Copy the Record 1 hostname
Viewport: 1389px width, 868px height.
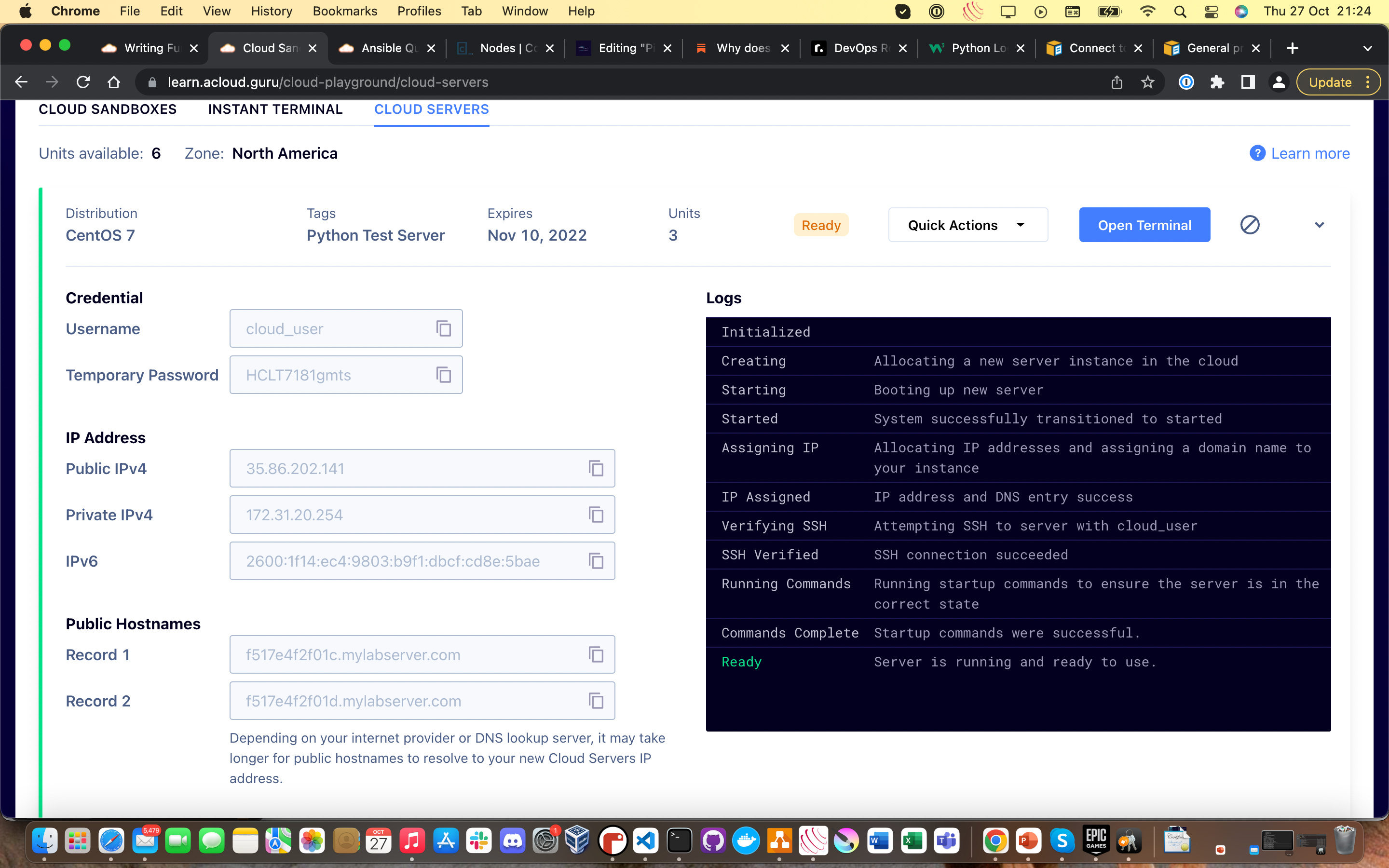[596, 654]
